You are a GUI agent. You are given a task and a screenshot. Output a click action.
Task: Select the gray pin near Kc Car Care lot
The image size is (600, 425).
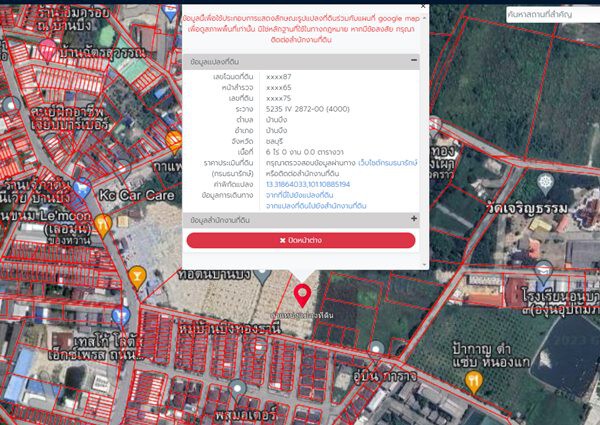point(122,169)
